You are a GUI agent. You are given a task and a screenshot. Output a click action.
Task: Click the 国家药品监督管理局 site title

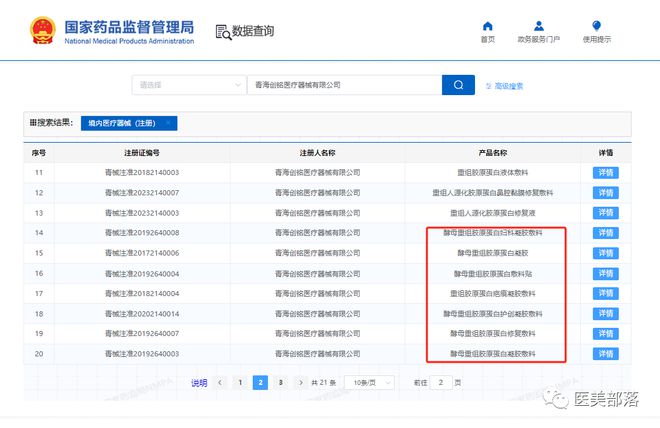click(129, 27)
